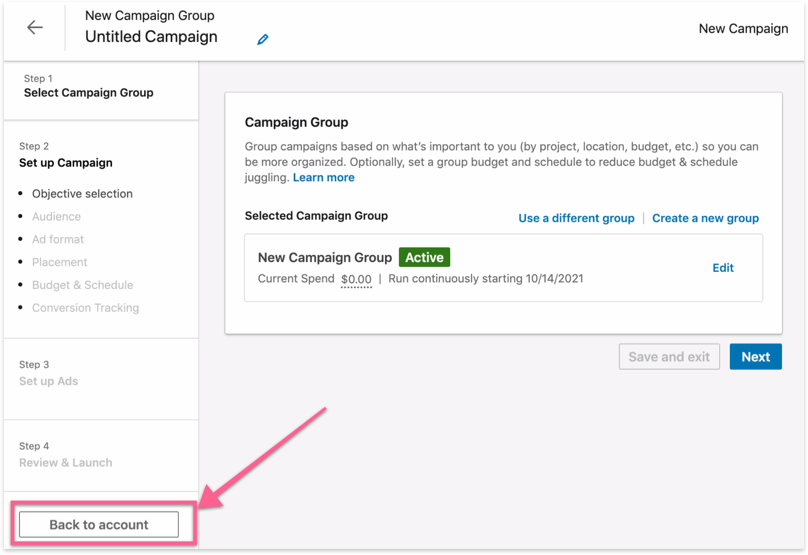
Task: Click Edit on New Campaign Group
Action: [x=722, y=268]
